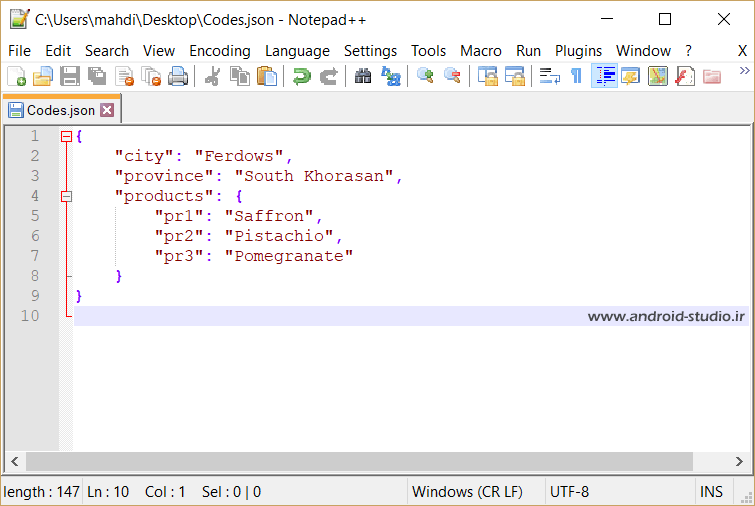
Task: Click horizontal scrollbar right arrow
Action: pyautogui.click(x=739, y=461)
